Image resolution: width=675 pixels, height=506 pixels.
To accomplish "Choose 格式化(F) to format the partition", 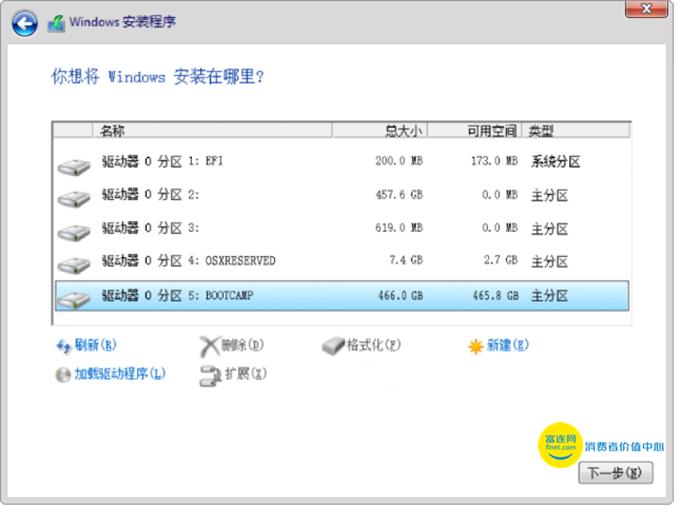I will tap(374, 345).
